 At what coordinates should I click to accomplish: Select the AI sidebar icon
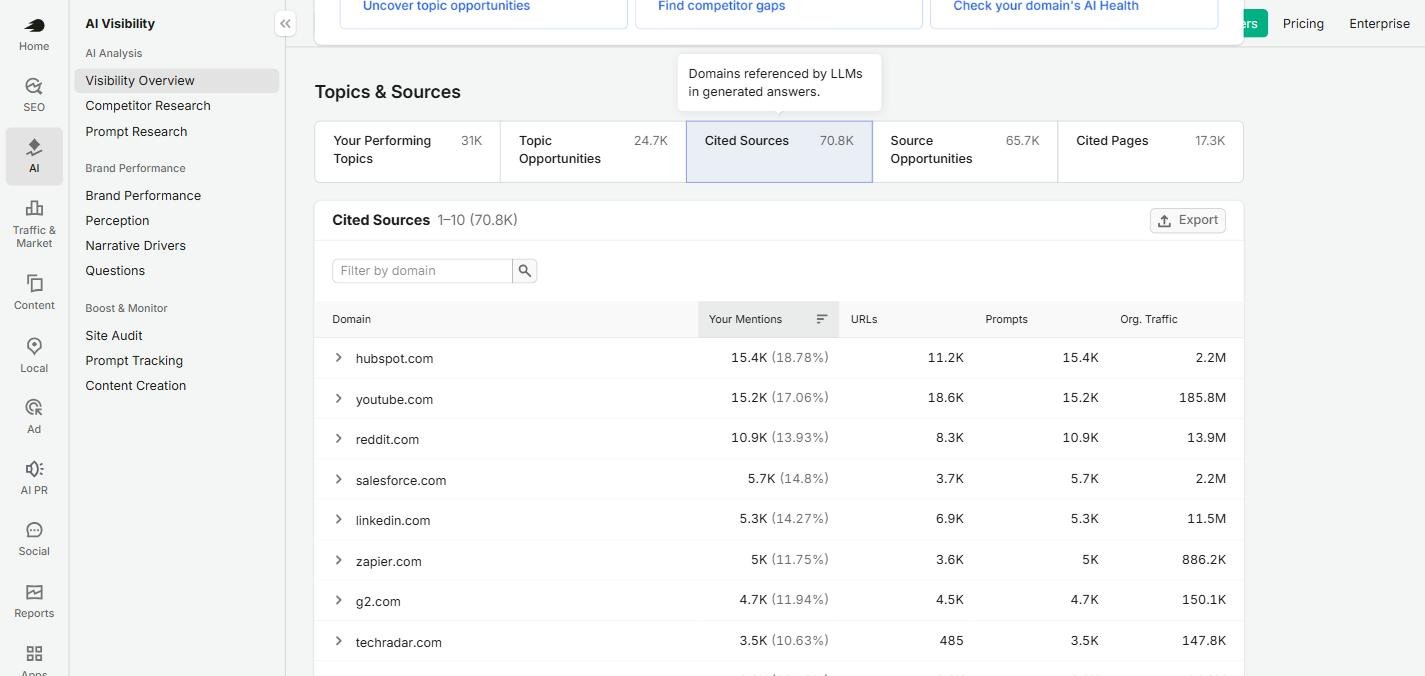coord(34,148)
